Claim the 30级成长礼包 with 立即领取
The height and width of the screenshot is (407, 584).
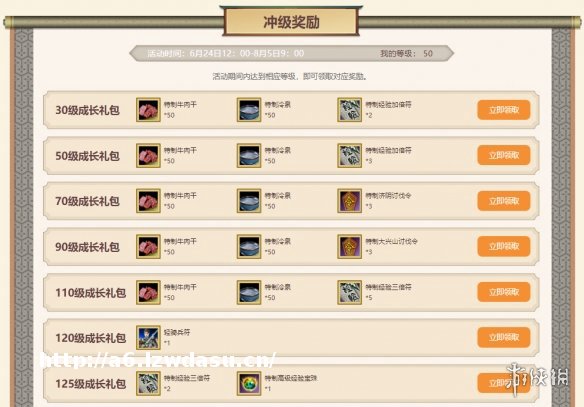pyautogui.click(x=504, y=110)
